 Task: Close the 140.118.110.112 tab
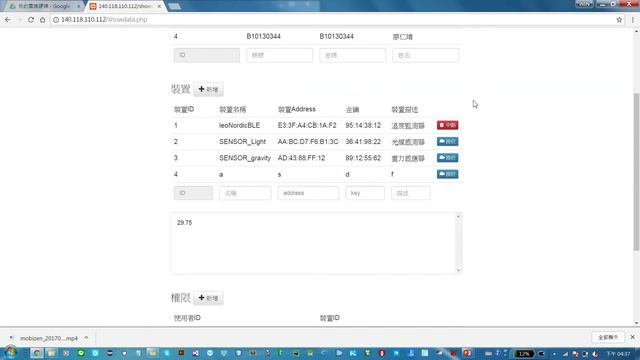(x=160, y=6)
